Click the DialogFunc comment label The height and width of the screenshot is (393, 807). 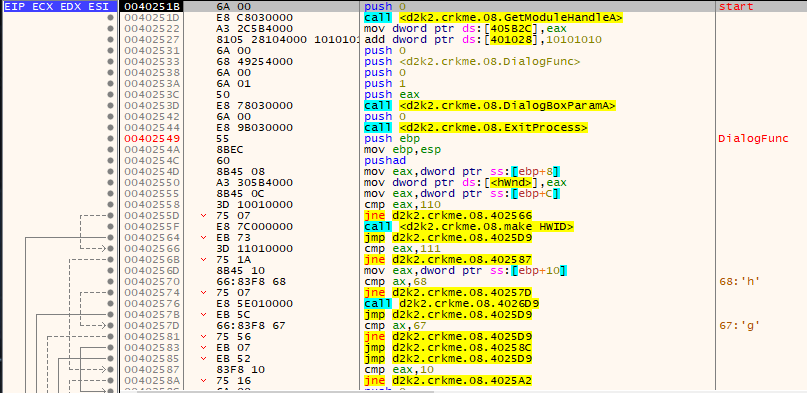click(753, 139)
